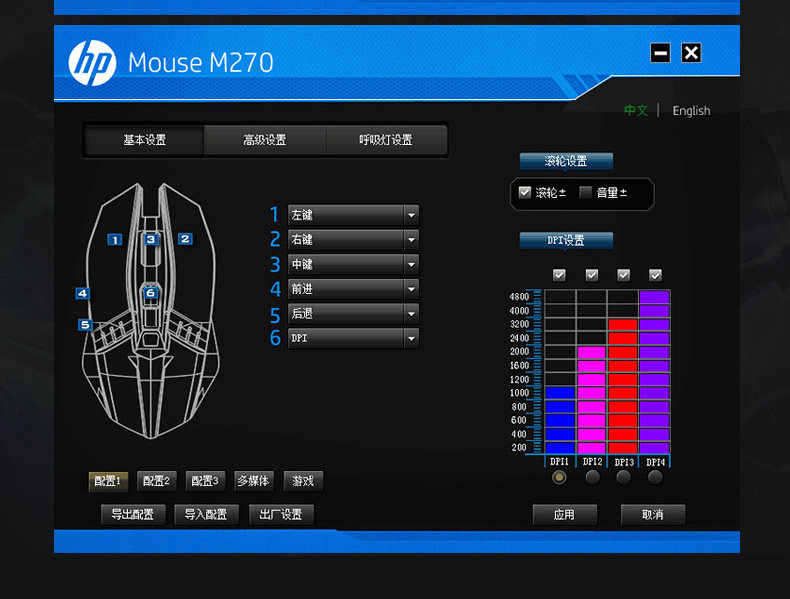
Task: Switch to 呼吸灯设置 tab
Action: [x=386, y=140]
